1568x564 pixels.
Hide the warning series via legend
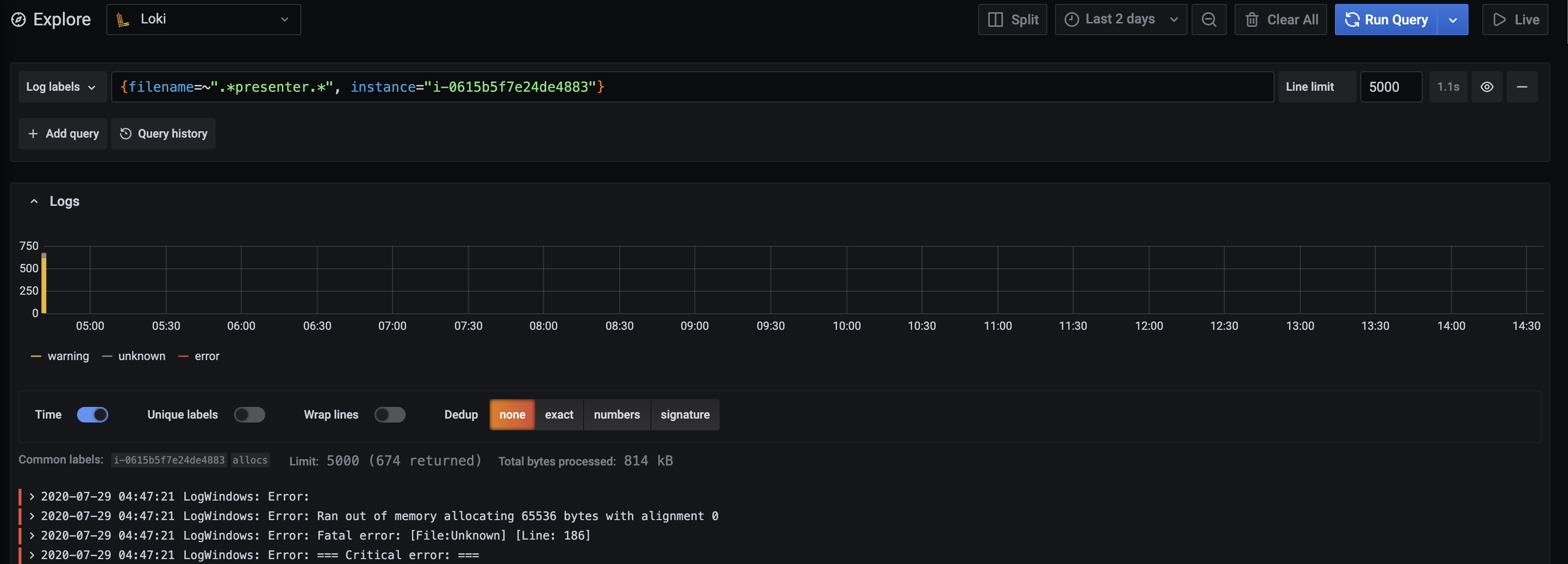[68, 356]
